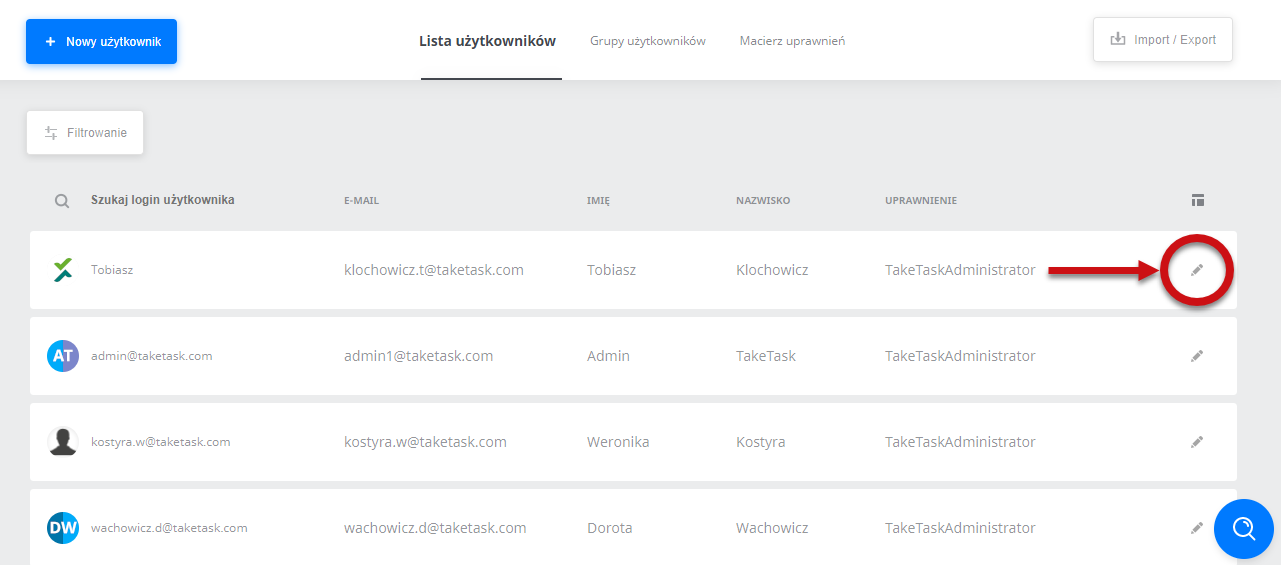Click the search magnifier icon in header row
Screen dimensions: 1281x565
coord(62,201)
